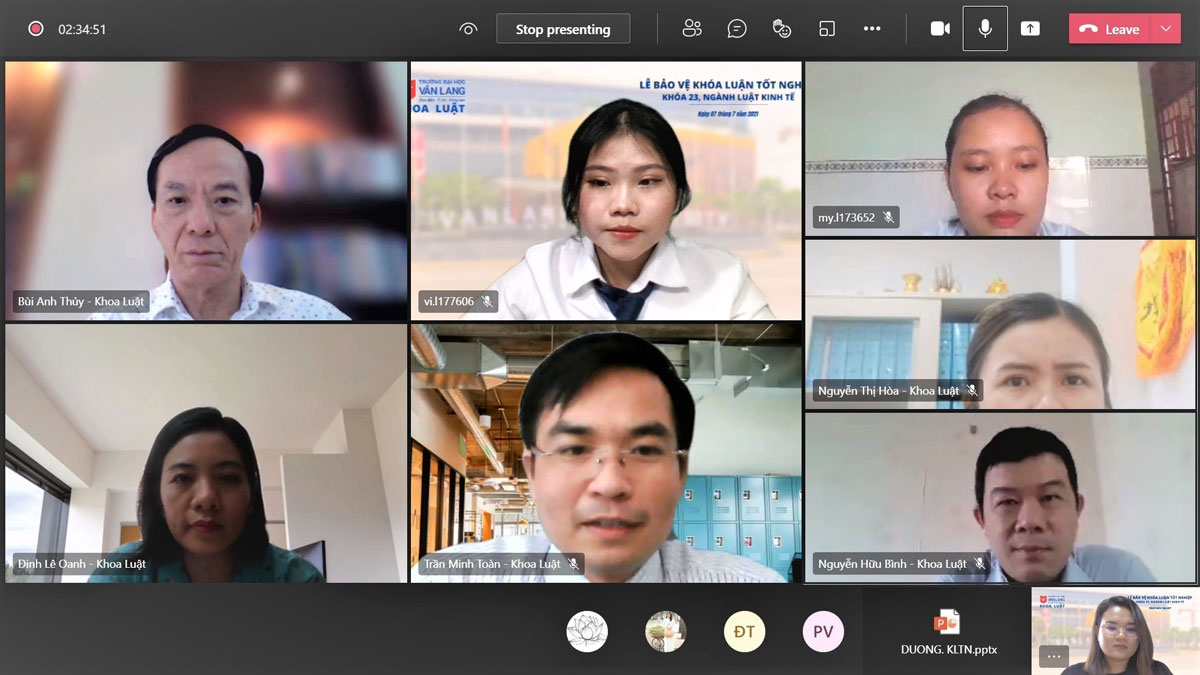Image resolution: width=1200 pixels, height=675 pixels.
Task: Click the DUONG. KLTN.pptx file label
Action: coord(949,650)
